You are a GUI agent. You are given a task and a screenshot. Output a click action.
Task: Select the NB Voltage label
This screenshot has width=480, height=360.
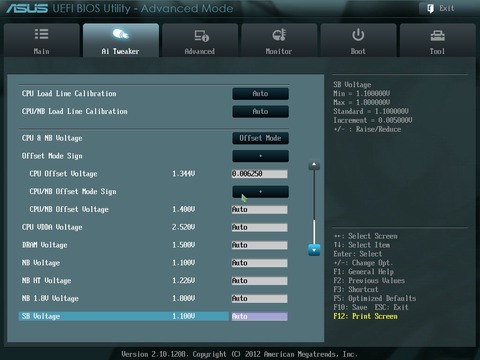(41, 263)
